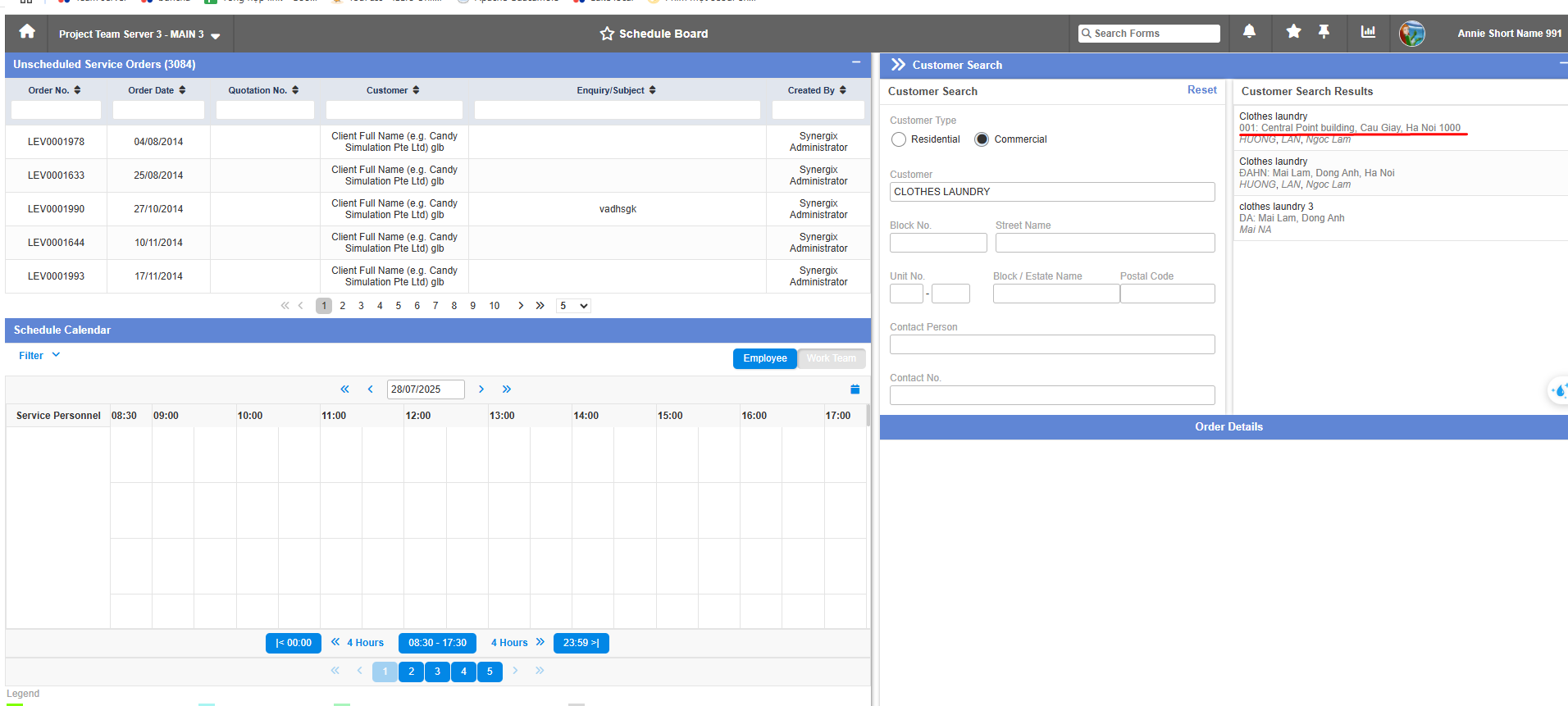Select Residential customer type
1568x706 pixels.
click(899, 139)
